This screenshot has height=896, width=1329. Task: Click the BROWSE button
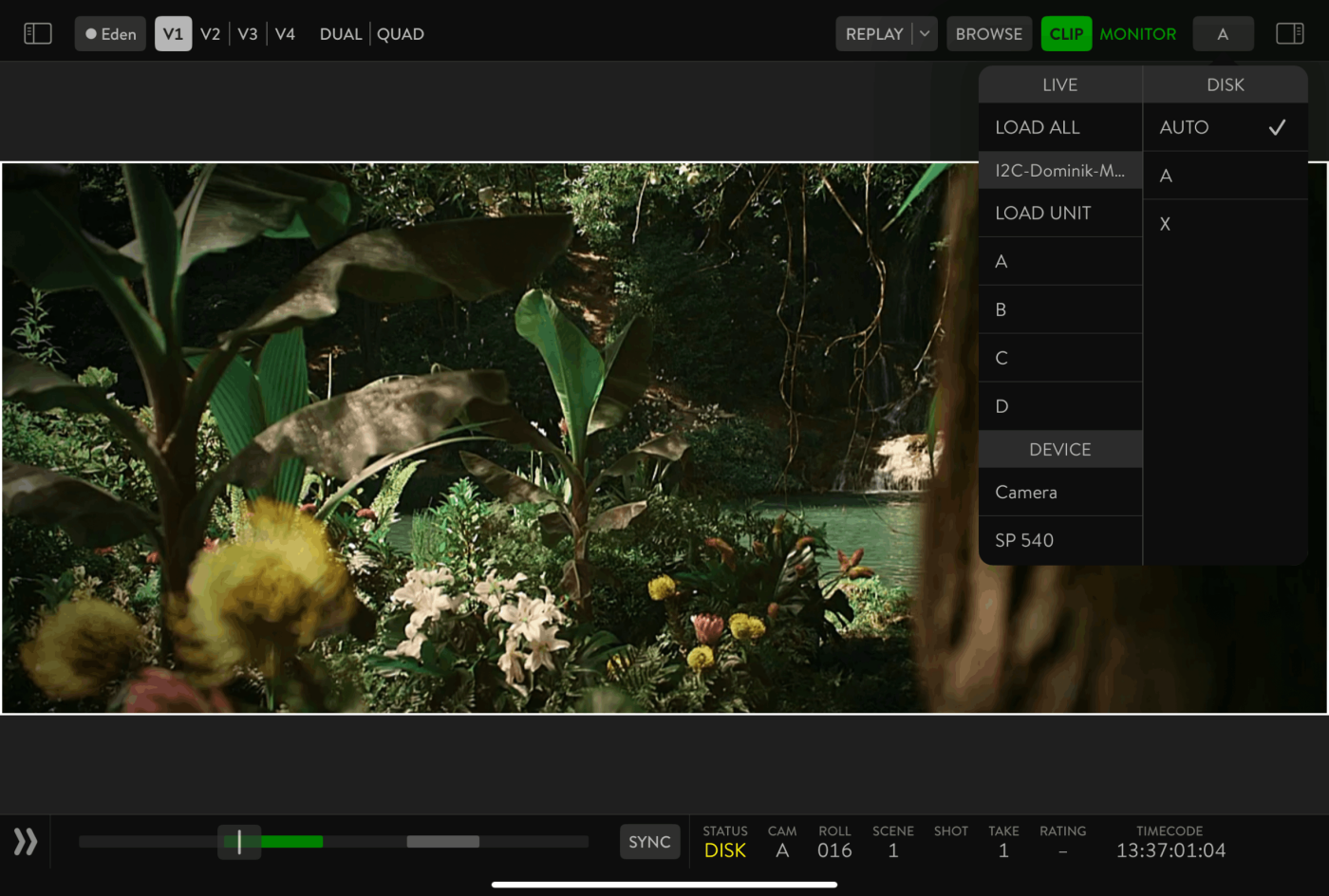(988, 34)
